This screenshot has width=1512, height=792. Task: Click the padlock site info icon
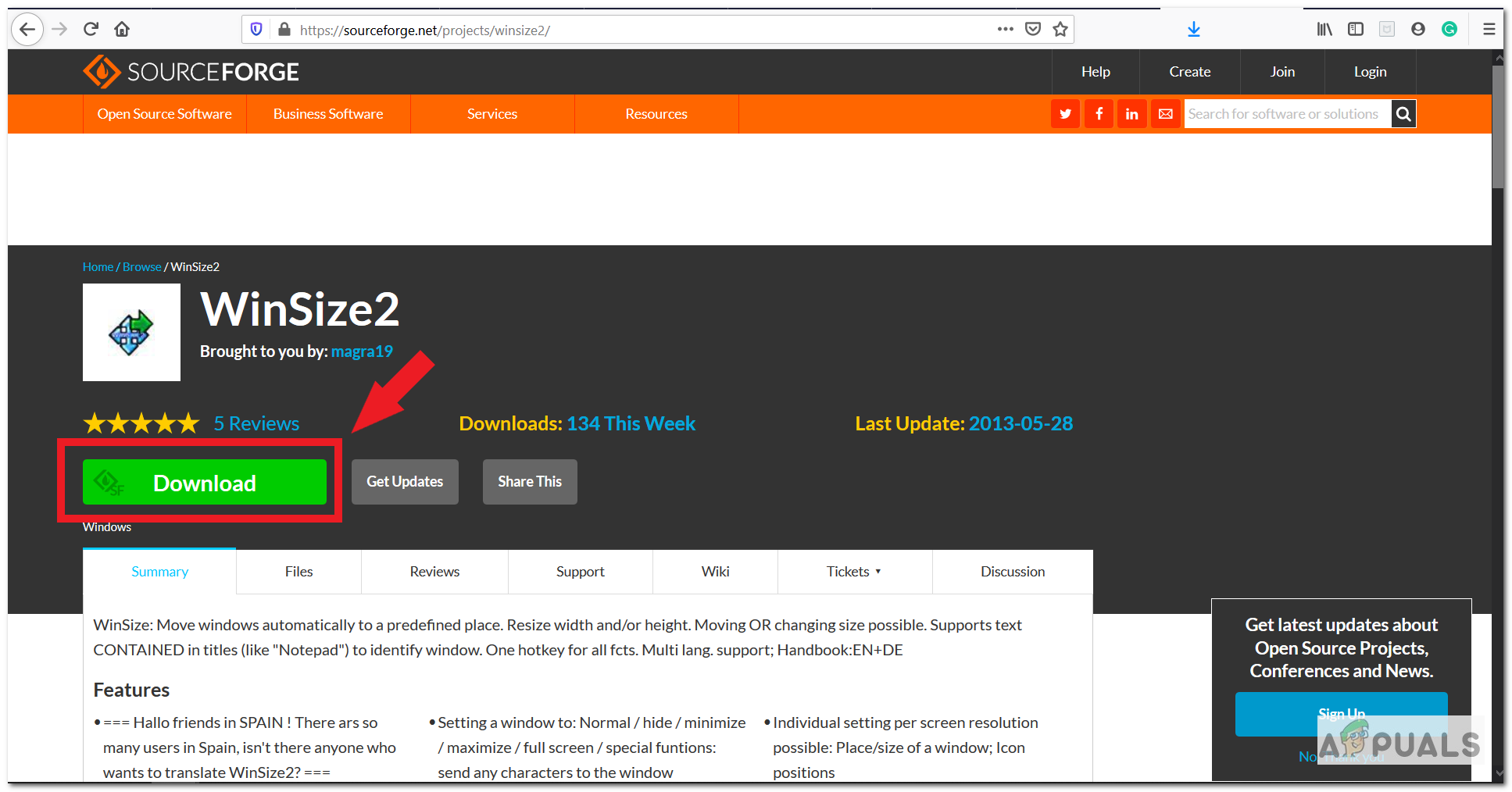[284, 30]
